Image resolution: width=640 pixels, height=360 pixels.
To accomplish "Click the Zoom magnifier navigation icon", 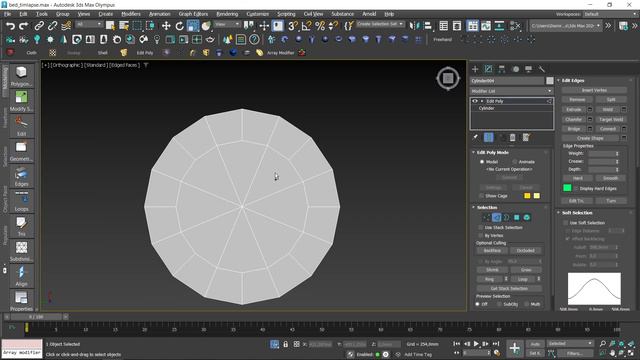I will click(603, 344).
